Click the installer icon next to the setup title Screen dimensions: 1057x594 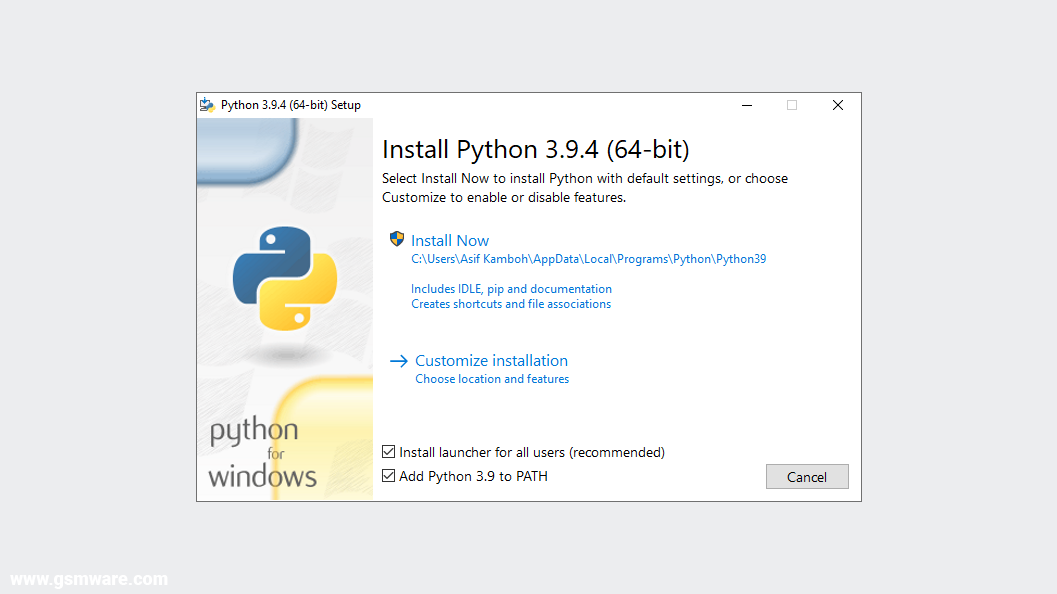208,104
